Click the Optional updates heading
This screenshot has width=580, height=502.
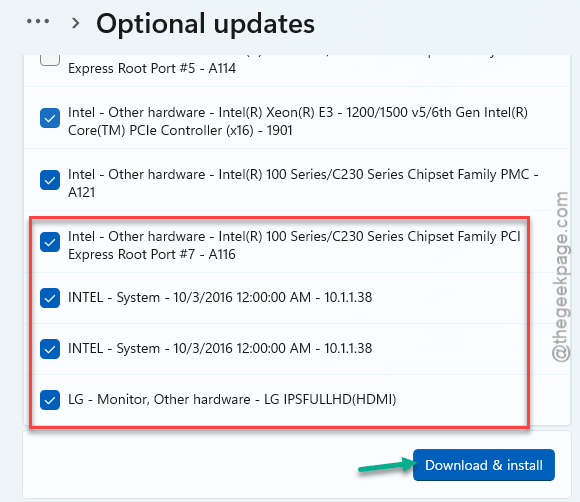tap(205, 24)
